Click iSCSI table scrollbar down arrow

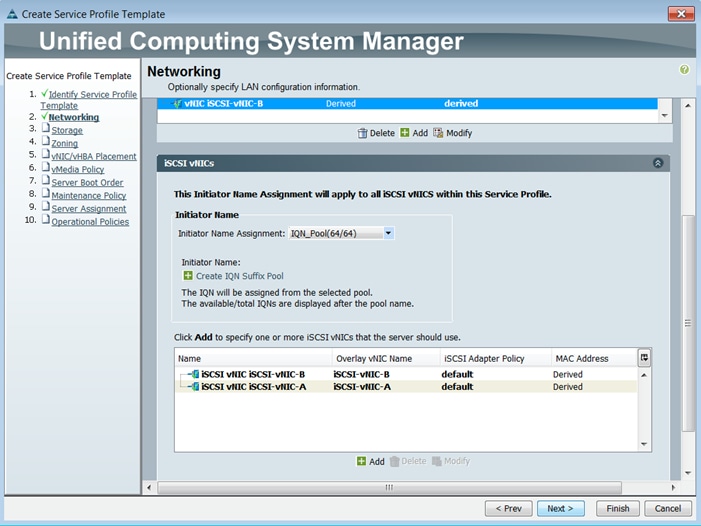[x=644, y=444]
